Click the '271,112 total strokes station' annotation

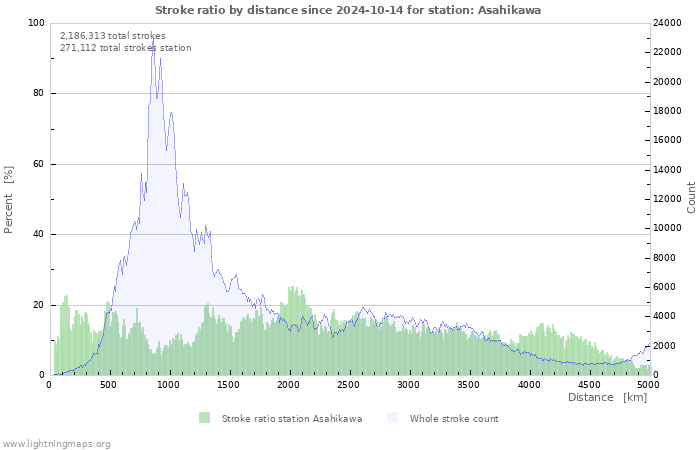pos(125,48)
